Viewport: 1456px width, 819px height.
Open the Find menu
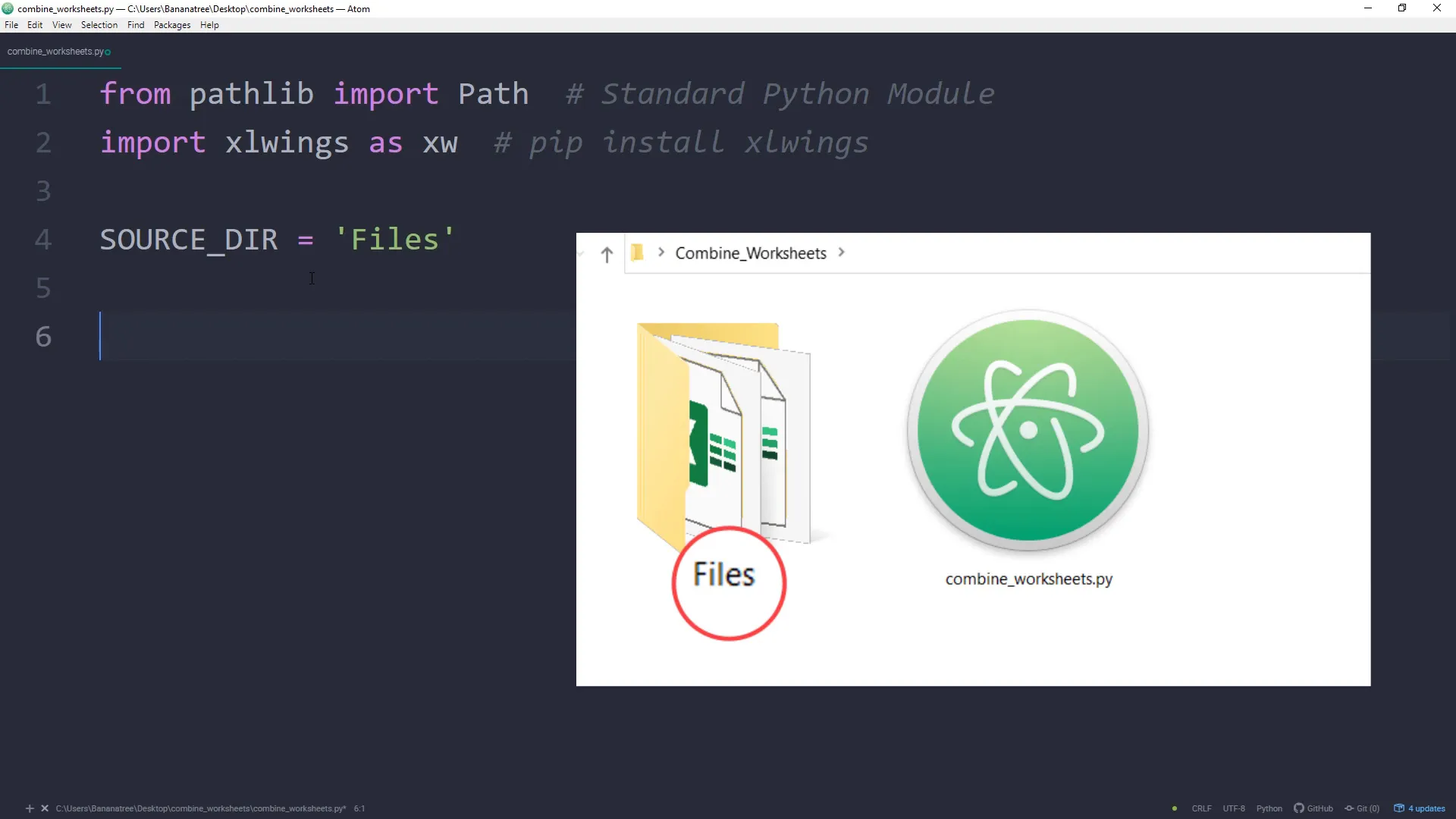[135, 24]
